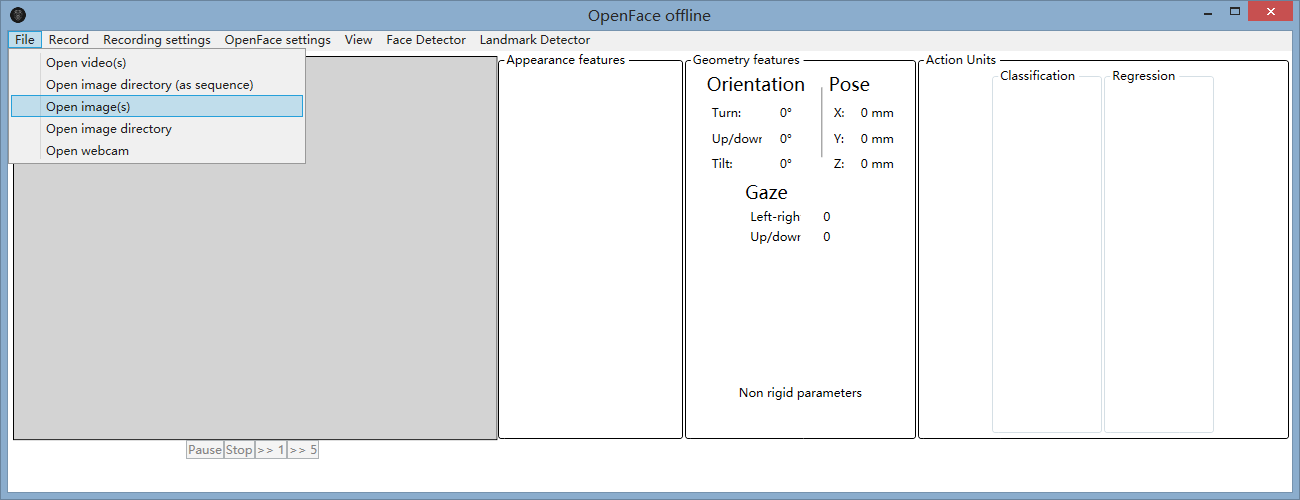Viewport: 1300px width, 500px height.
Task: Choose Open video(s) from File menu
Action: 157,63
